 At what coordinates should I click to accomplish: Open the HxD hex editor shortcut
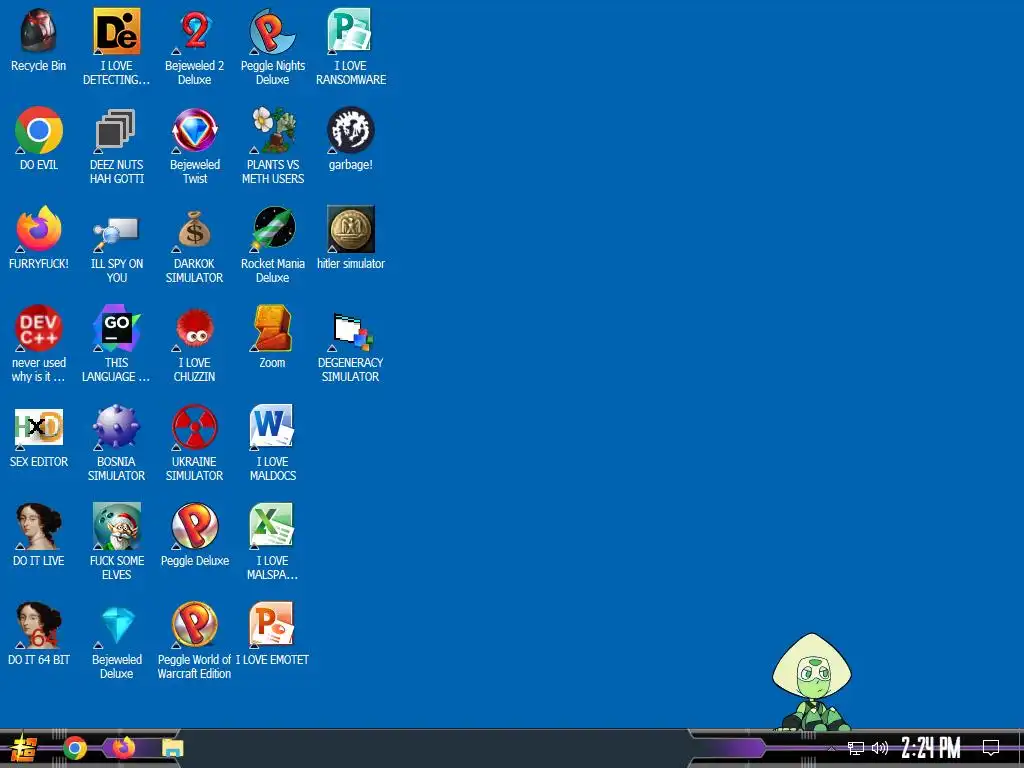[x=39, y=428]
